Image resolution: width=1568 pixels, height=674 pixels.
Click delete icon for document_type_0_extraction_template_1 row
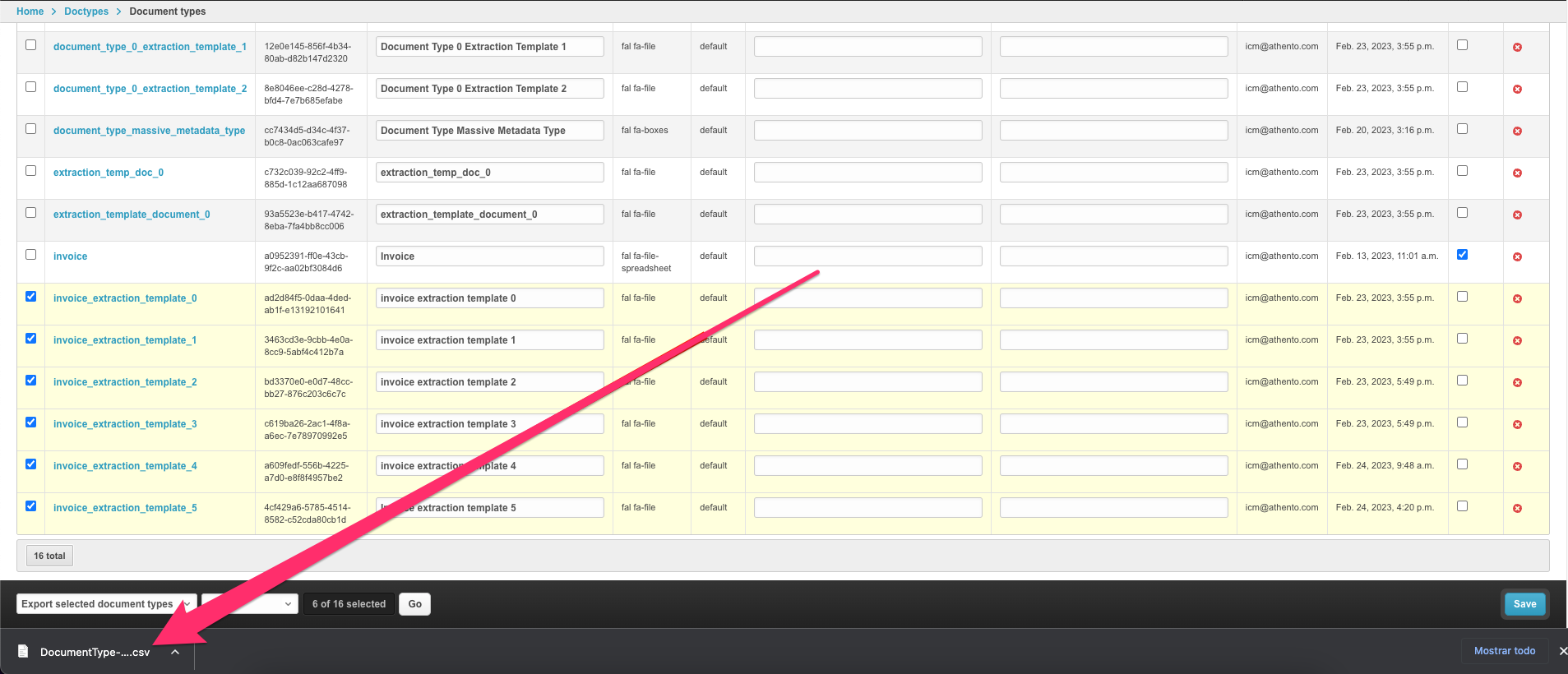1517,48
